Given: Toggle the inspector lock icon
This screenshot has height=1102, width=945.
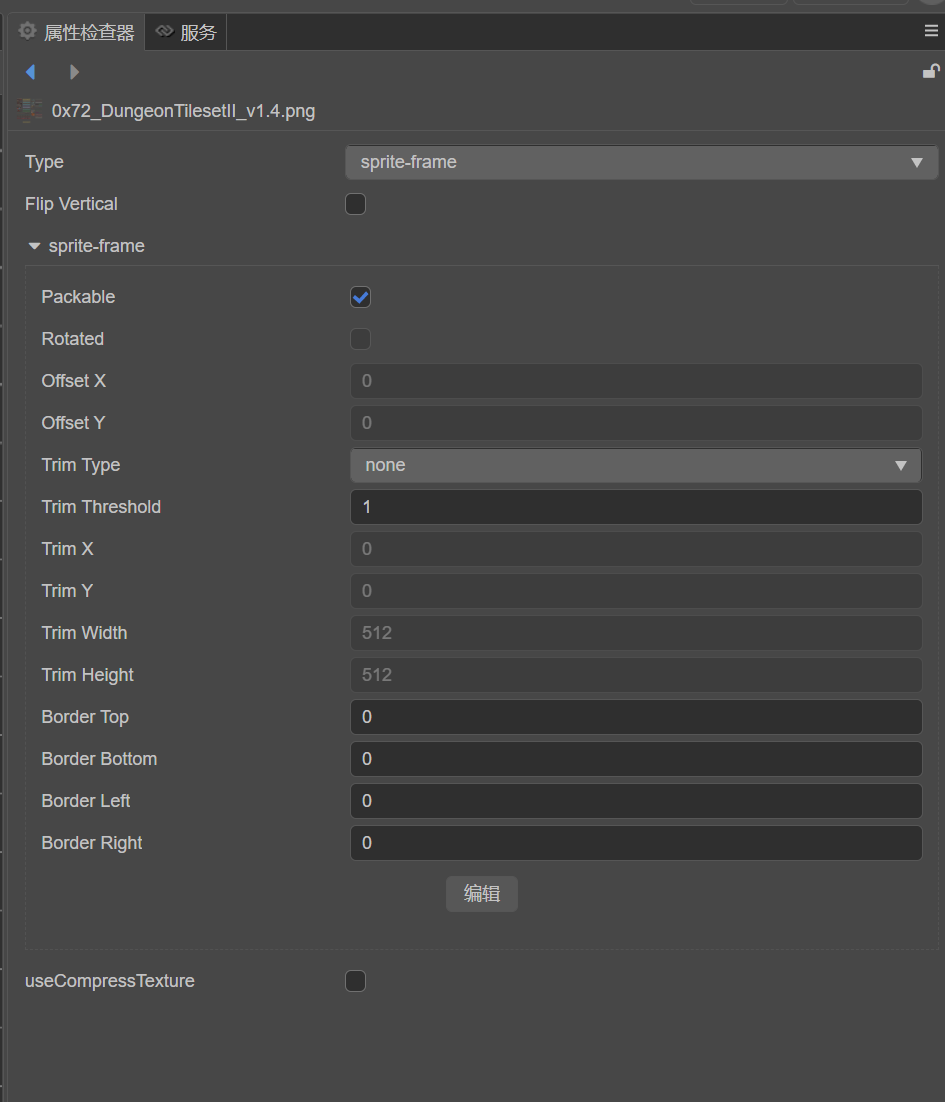Looking at the screenshot, I should click(x=930, y=71).
